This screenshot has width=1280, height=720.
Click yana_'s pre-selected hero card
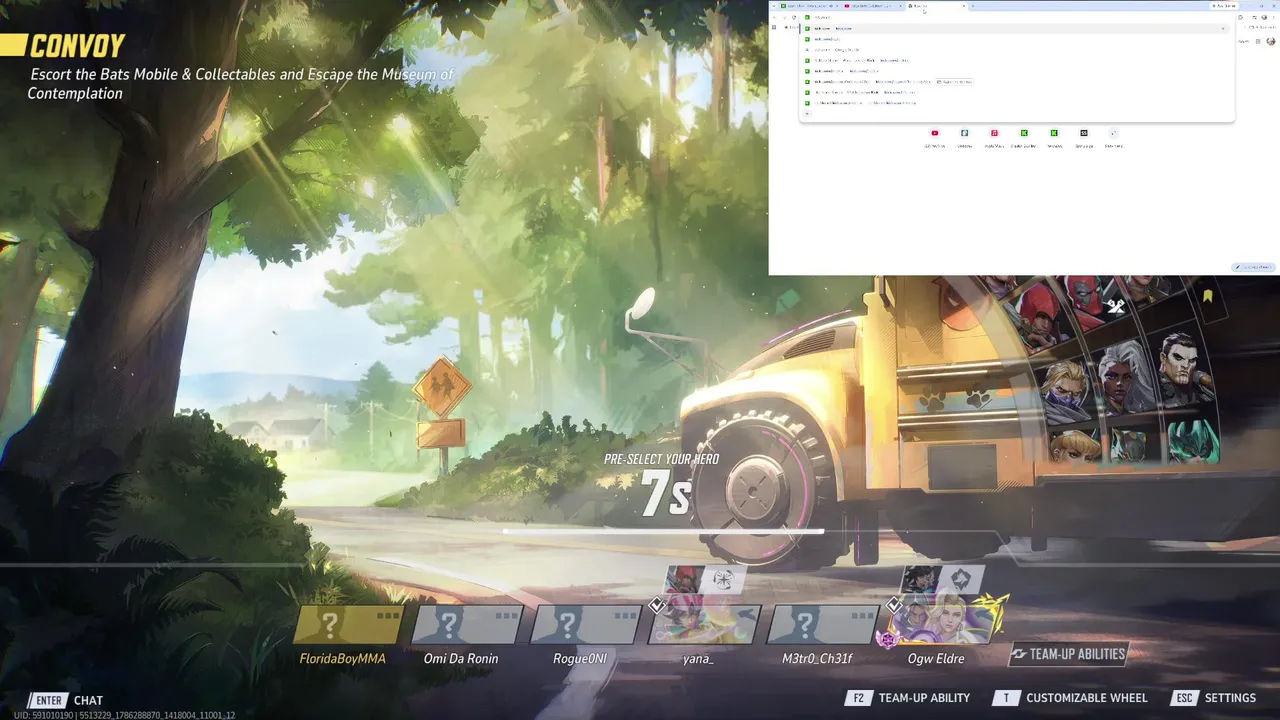[x=703, y=624]
